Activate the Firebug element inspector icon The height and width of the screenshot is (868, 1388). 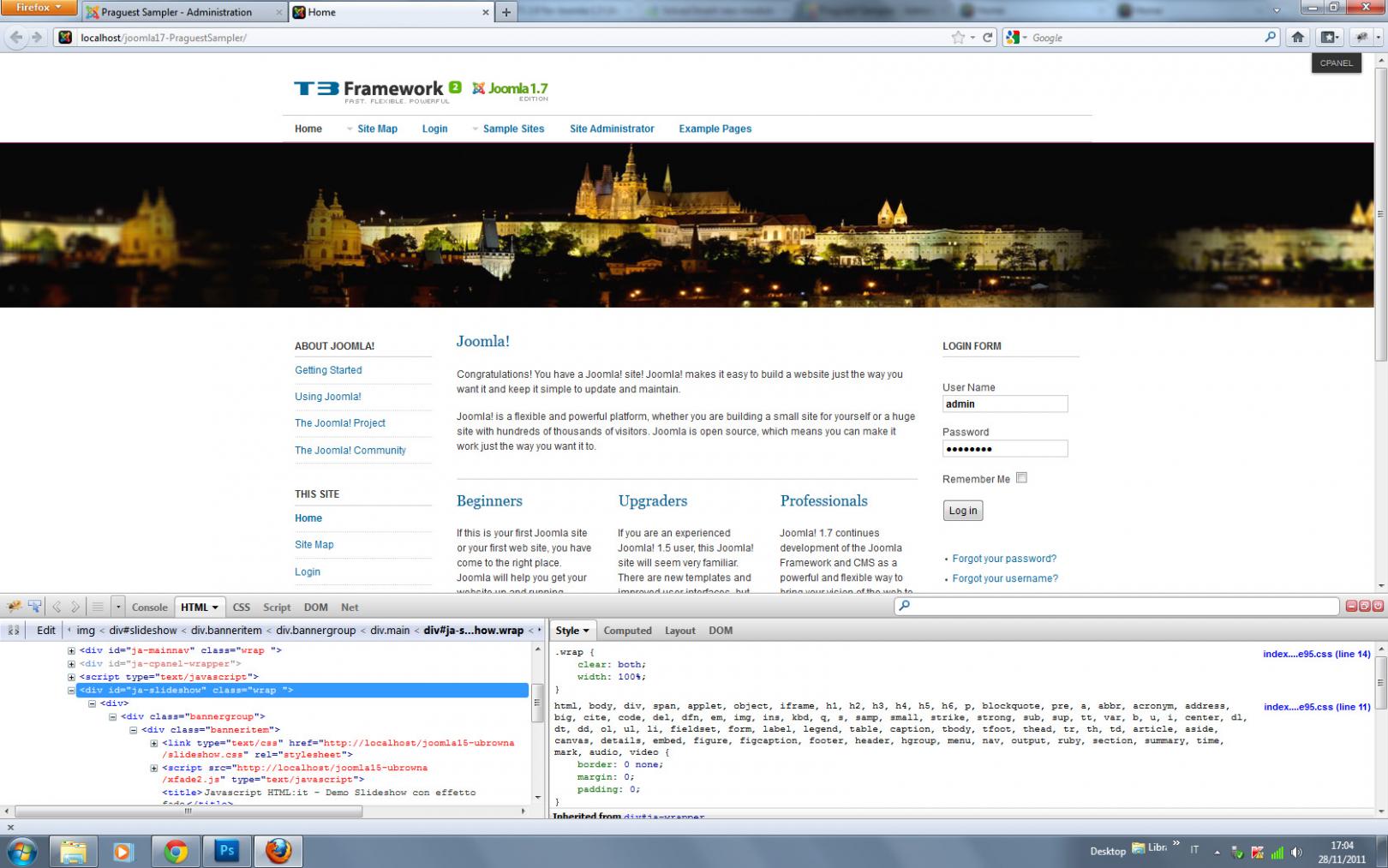tap(35, 607)
